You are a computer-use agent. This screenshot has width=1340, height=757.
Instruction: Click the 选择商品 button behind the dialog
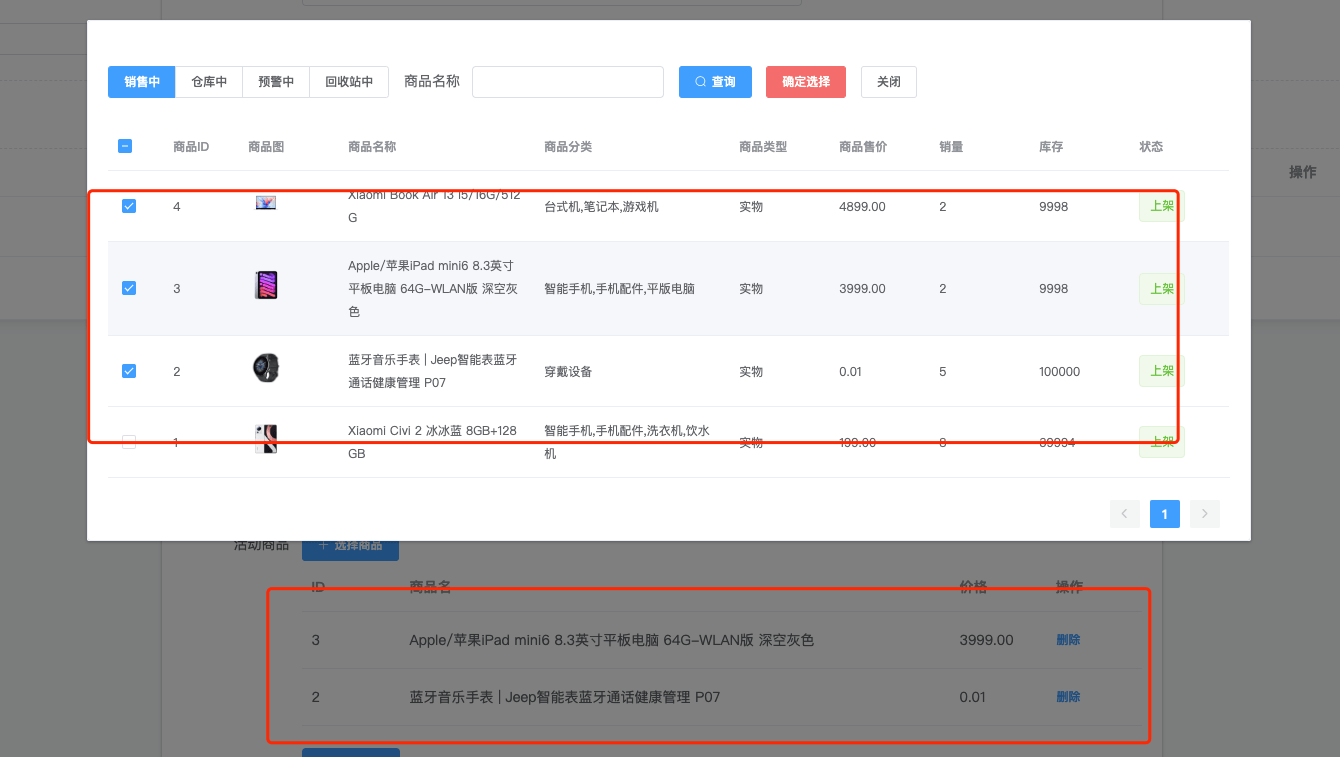pos(350,547)
